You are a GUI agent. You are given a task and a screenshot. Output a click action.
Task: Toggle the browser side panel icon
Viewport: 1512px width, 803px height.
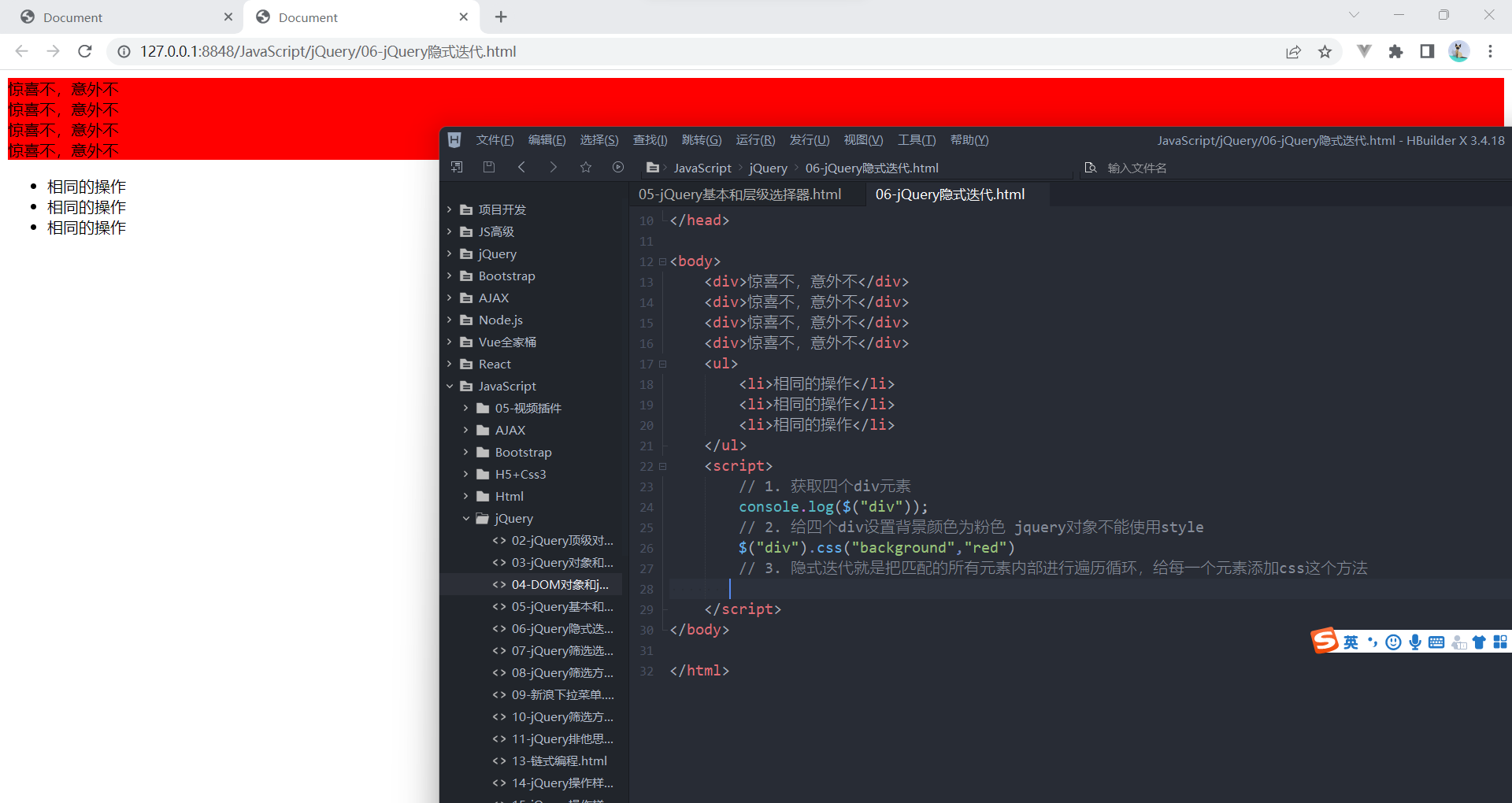[1427, 51]
